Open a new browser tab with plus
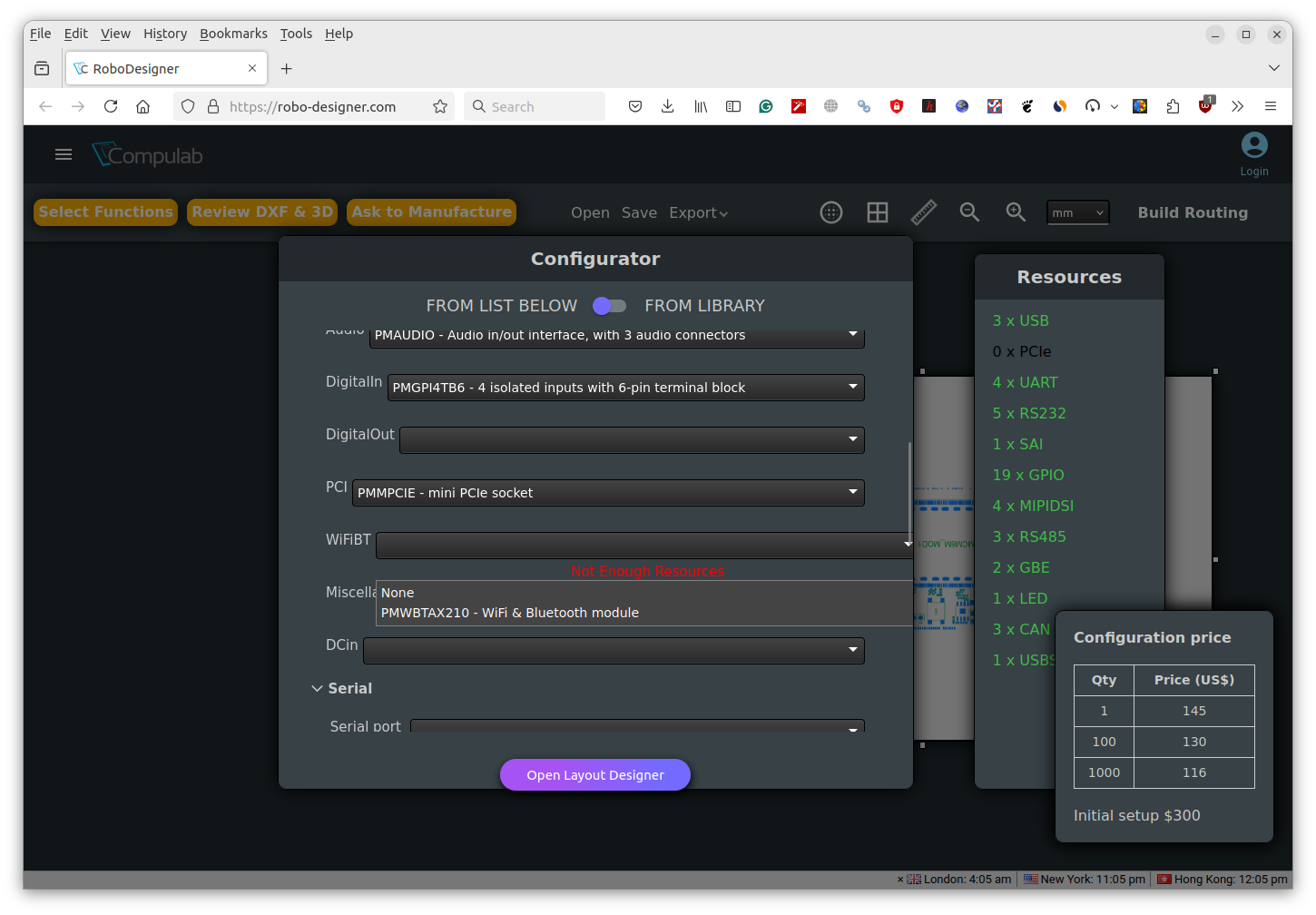 (x=287, y=68)
